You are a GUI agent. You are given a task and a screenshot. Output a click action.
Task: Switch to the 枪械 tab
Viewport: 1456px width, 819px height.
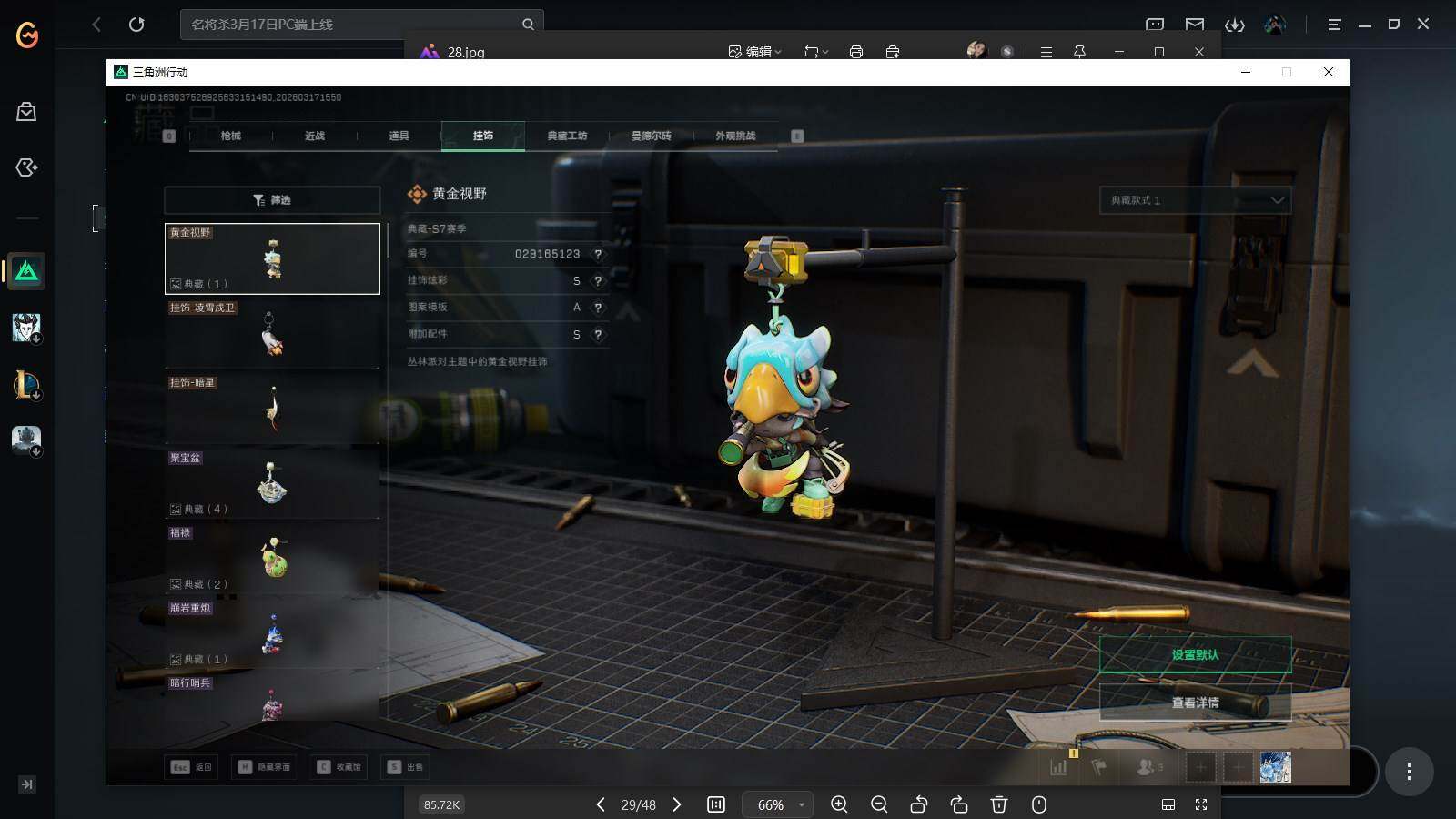point(231,136)
